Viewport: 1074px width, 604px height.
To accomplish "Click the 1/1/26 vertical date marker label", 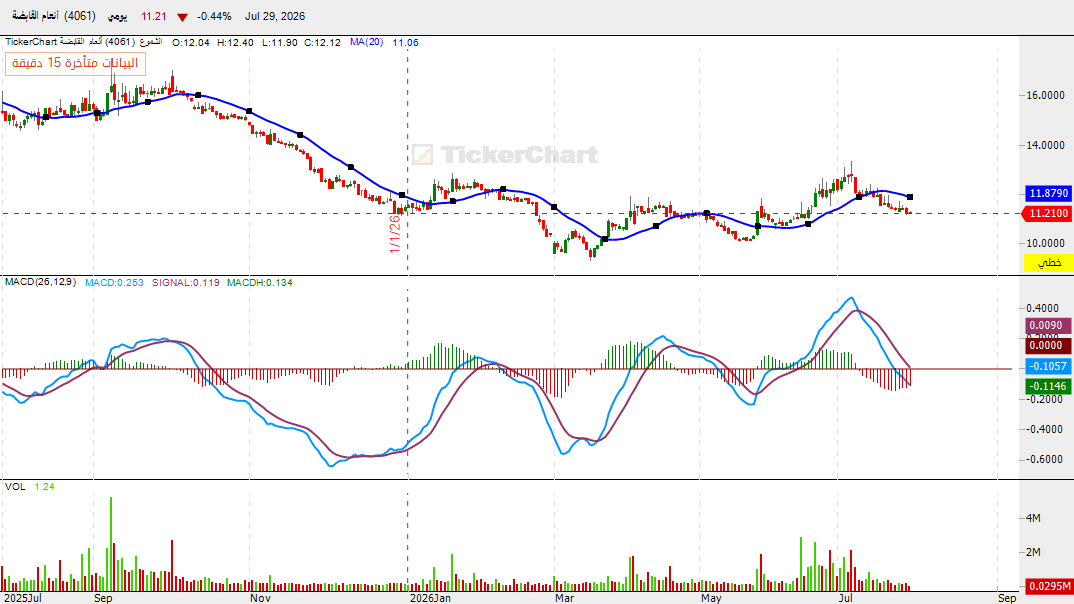I will coord(395,233).
